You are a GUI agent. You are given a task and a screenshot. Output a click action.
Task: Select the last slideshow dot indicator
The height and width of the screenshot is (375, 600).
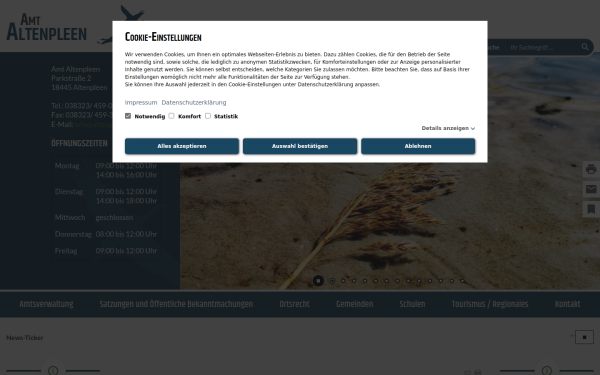tap(462, 281)
